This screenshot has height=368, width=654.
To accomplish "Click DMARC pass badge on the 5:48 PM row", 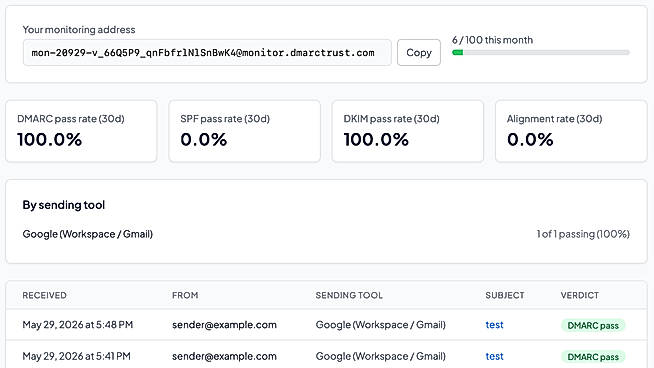I will (593, 325).
